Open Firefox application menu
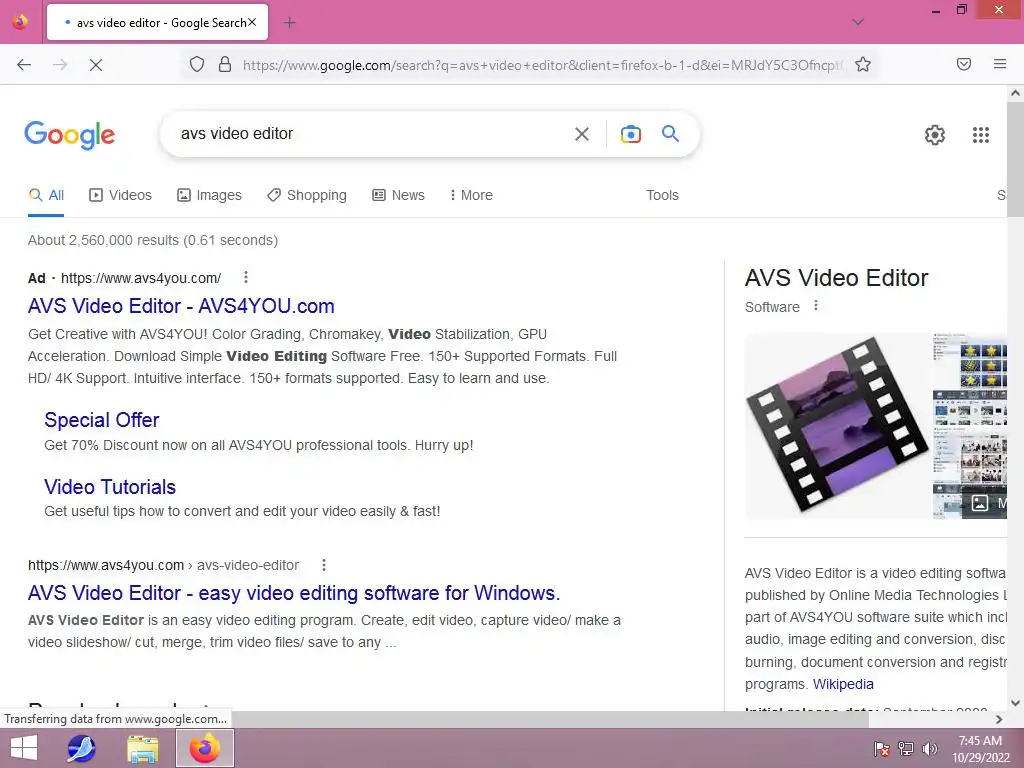Viewport: 1024px width, 768px height. pos(999,64)
